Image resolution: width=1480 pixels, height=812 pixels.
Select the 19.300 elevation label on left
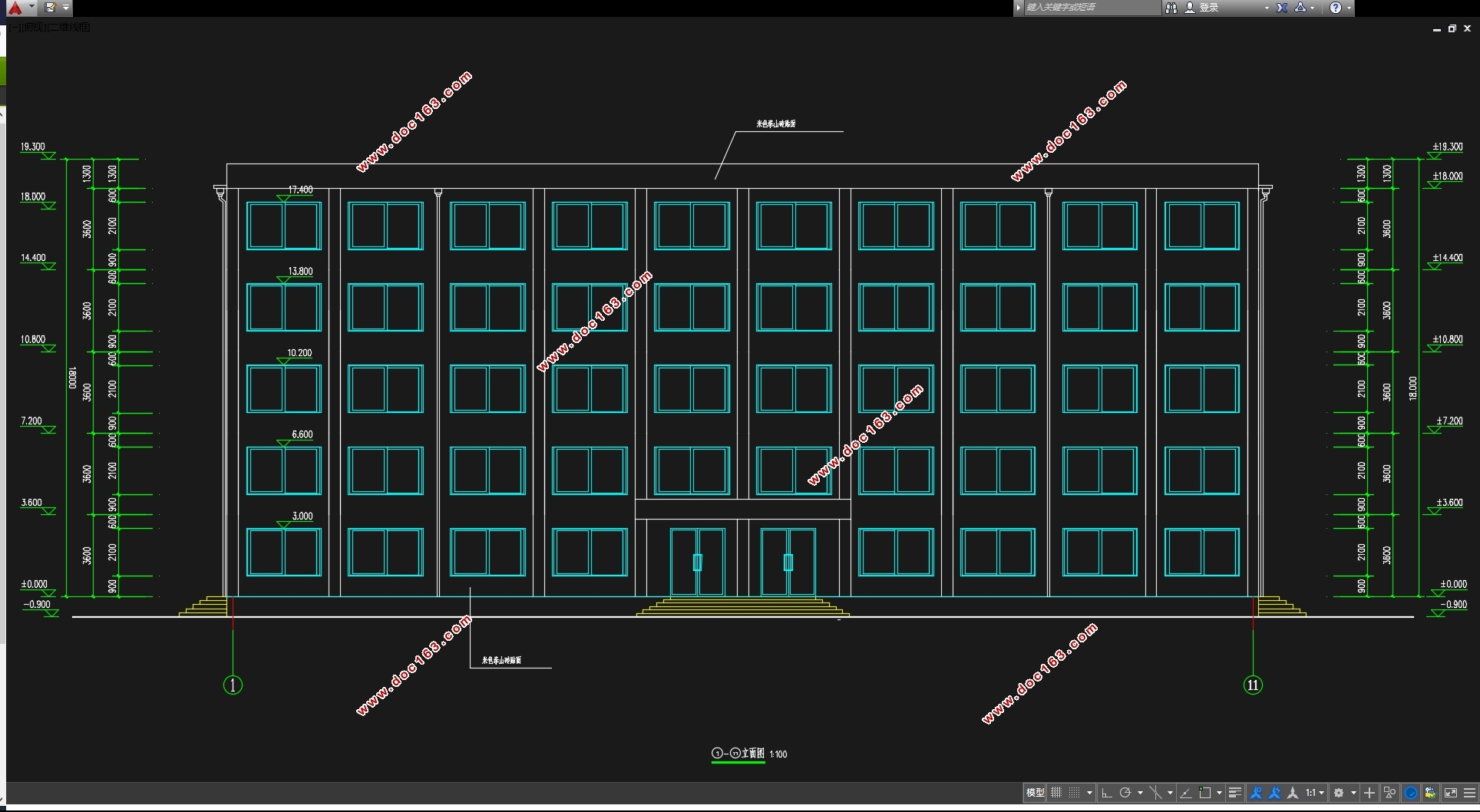(33, 147)
